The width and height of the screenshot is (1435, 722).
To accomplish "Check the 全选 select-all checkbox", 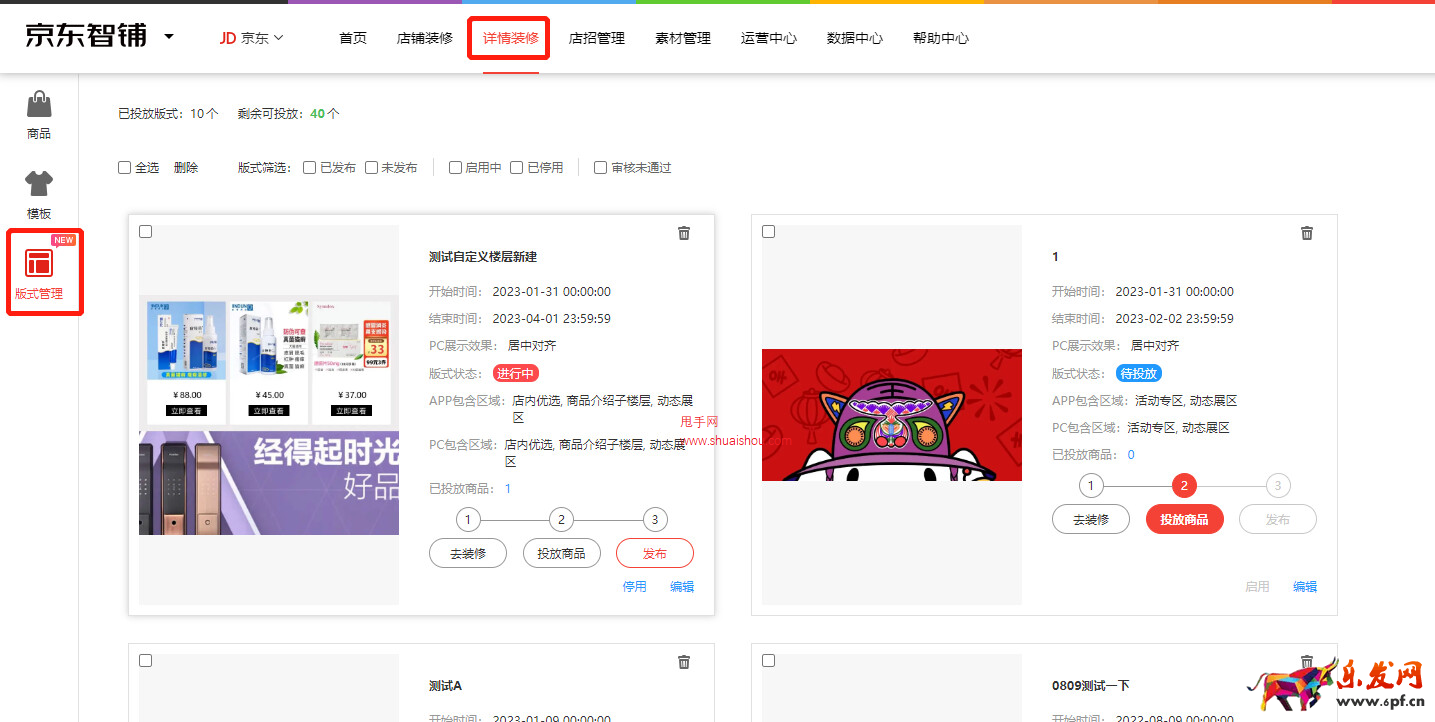I will click(125, 168).
